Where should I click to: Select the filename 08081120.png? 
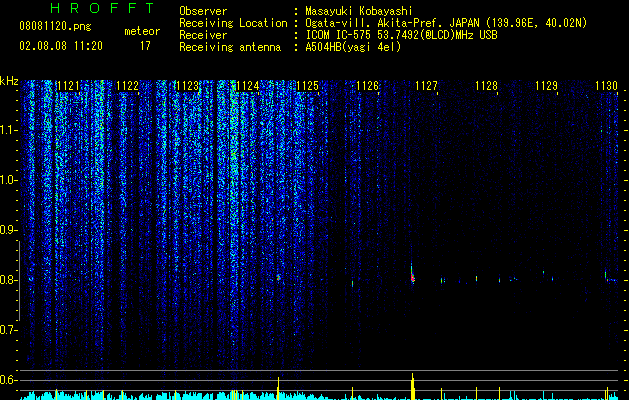(55, 27)
